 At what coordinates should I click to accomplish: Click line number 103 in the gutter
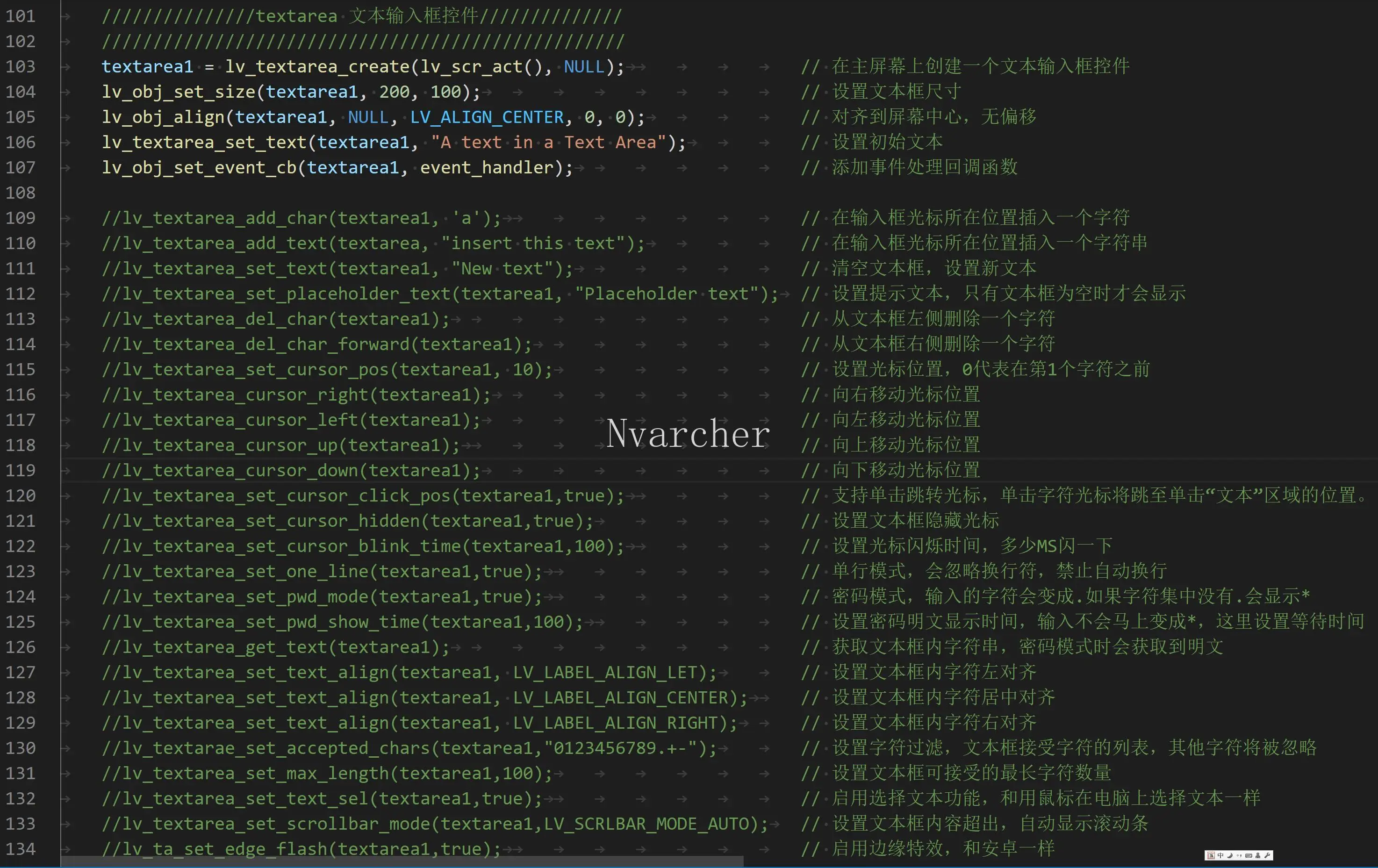pos(21,67)
